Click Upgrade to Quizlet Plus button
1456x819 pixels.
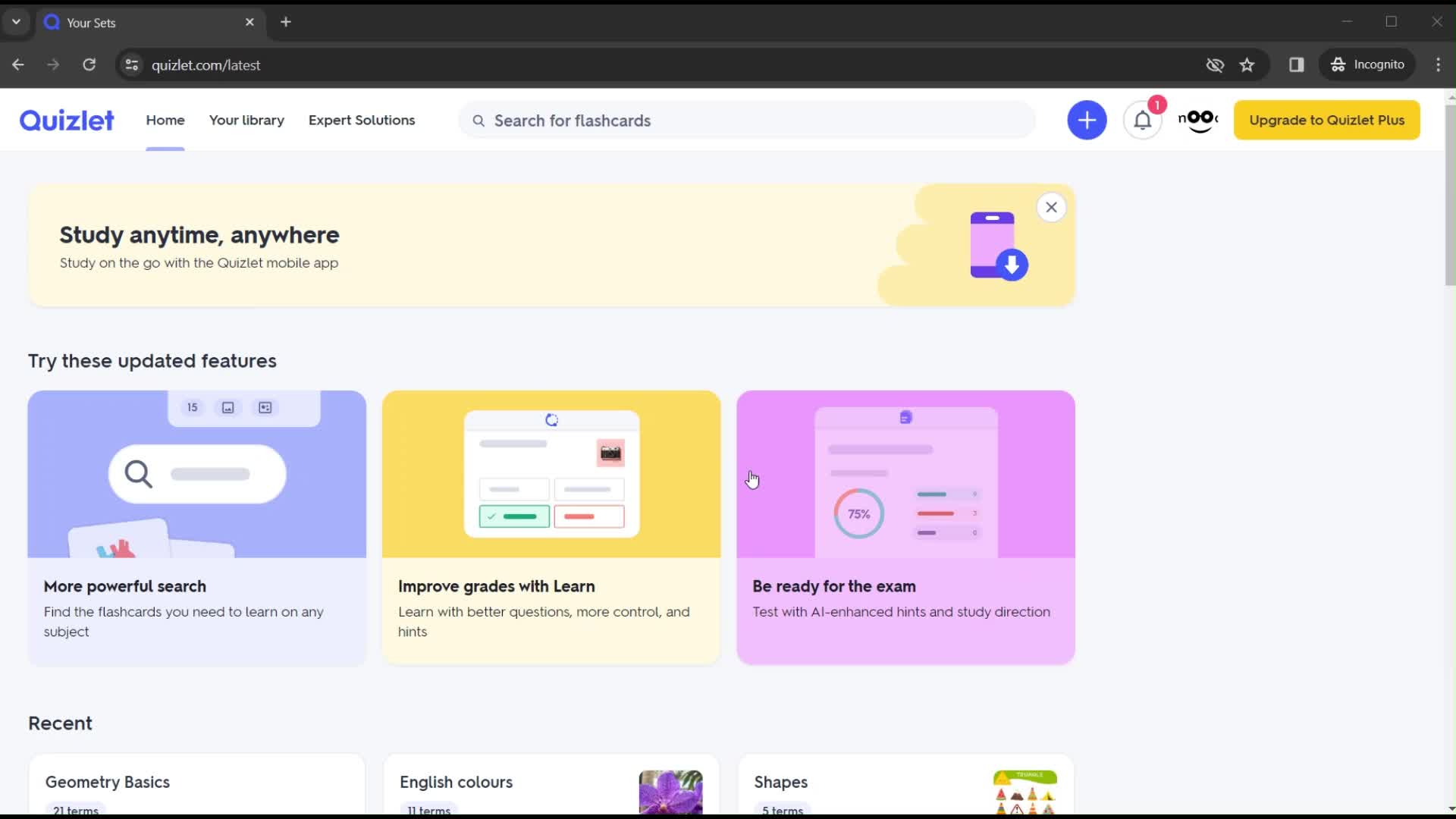coord(1327,120)
